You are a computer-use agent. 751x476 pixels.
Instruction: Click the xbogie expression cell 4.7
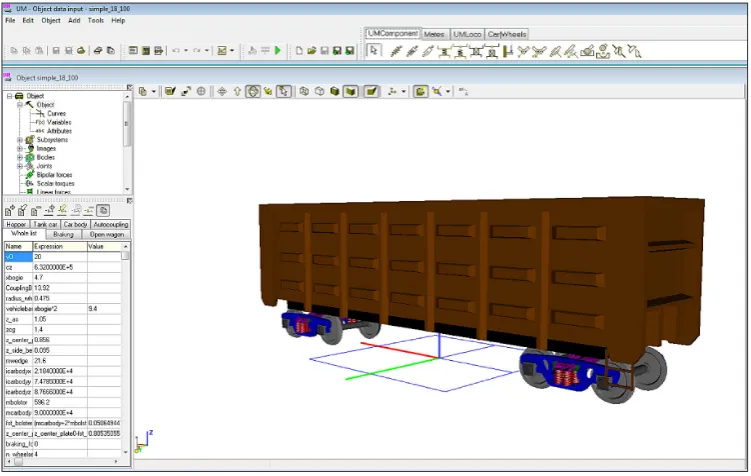[x=60, y=278]
